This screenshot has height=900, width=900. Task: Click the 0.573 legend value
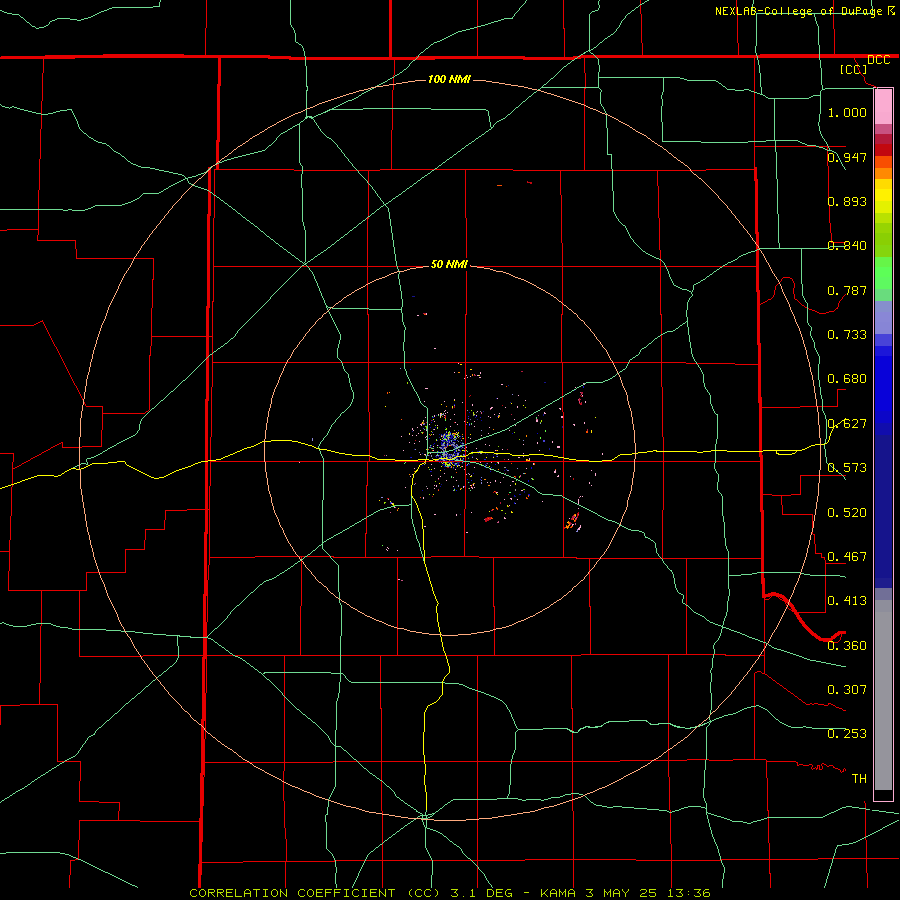[847, 468]
